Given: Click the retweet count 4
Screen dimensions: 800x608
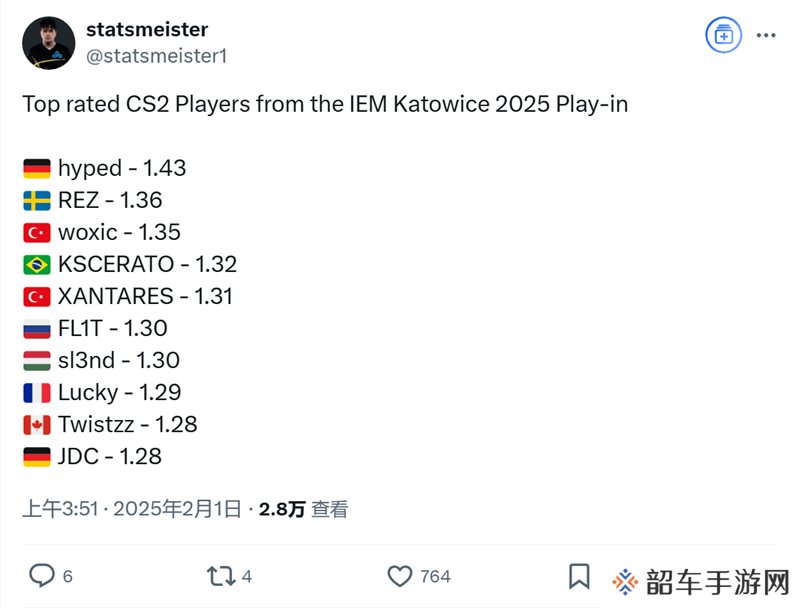Looking at the screenshot, I should (247, 576).
